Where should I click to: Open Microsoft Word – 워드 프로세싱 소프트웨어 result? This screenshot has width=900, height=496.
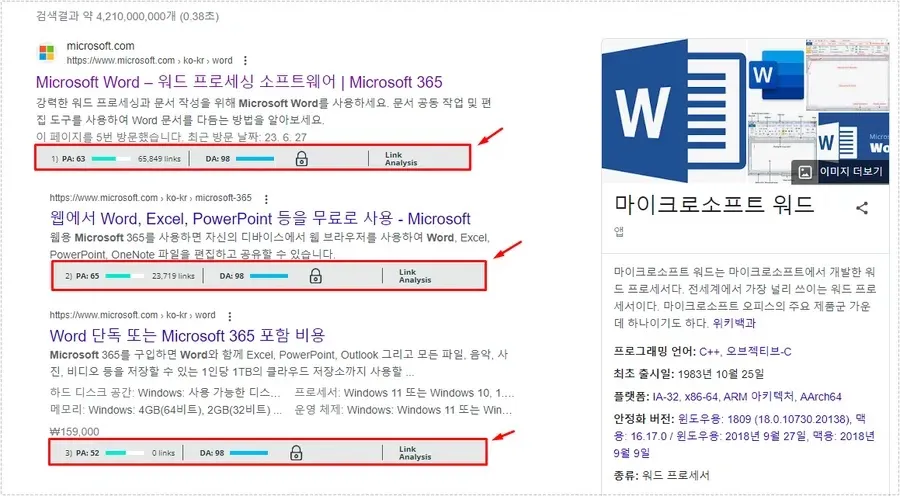pos(239,82)
